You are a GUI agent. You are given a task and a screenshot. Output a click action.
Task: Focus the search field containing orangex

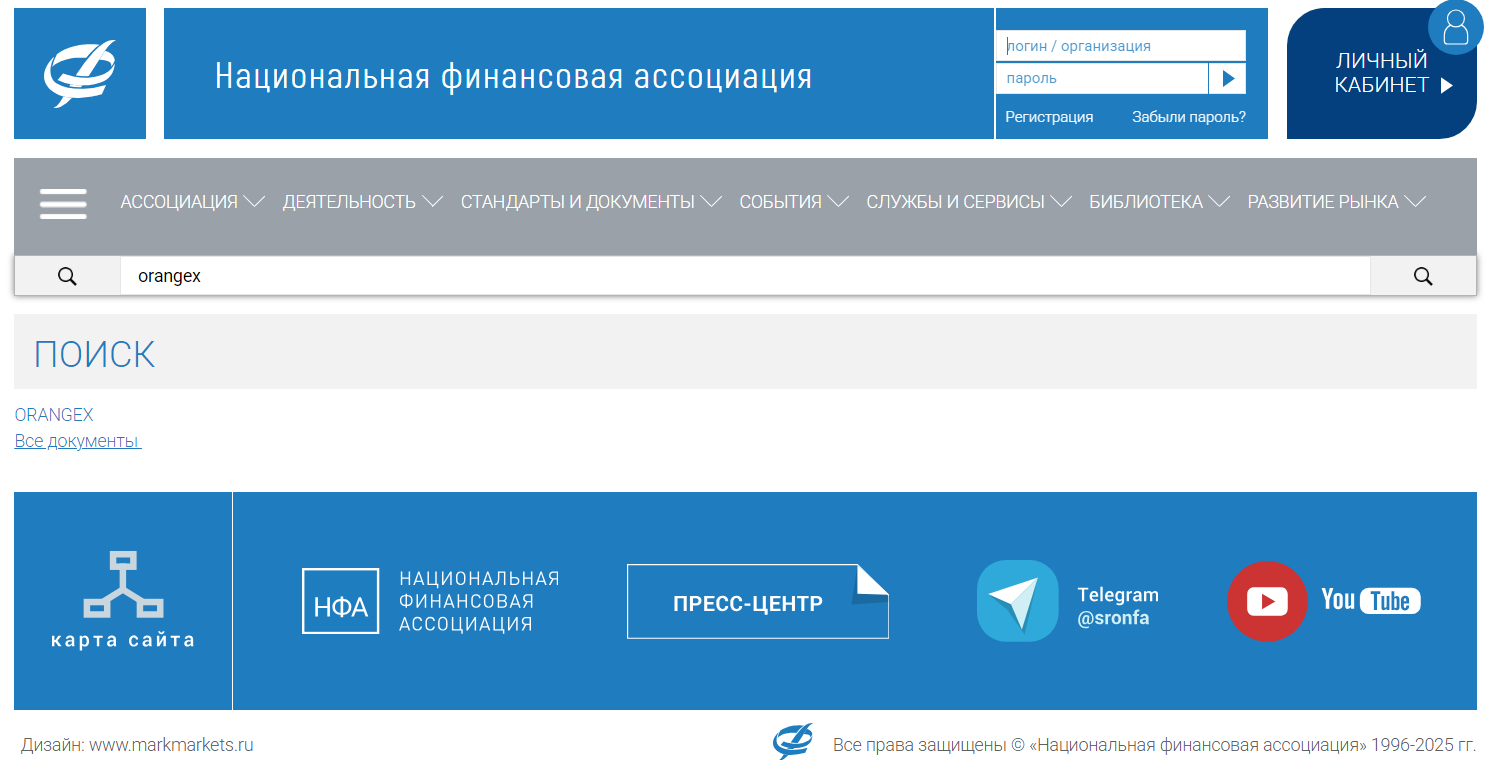745,276
